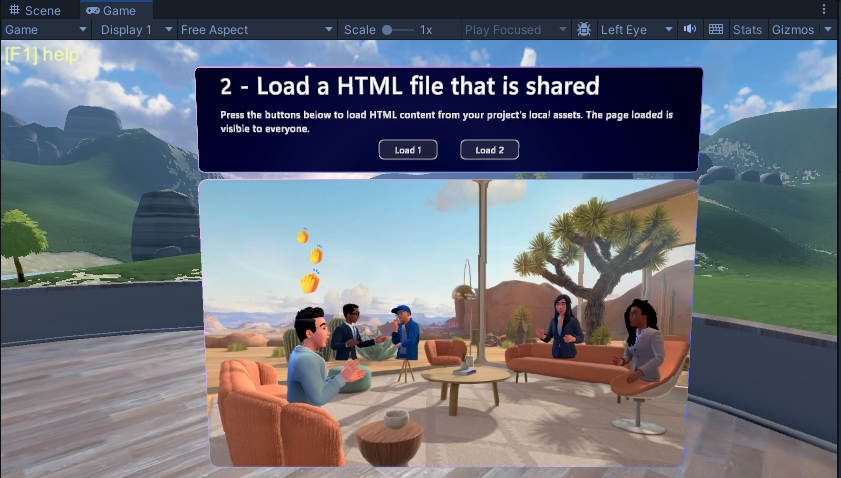This screenshot has width=841, height=478.
Task: Switch to the Scene tab
Action: click(35, 10)
